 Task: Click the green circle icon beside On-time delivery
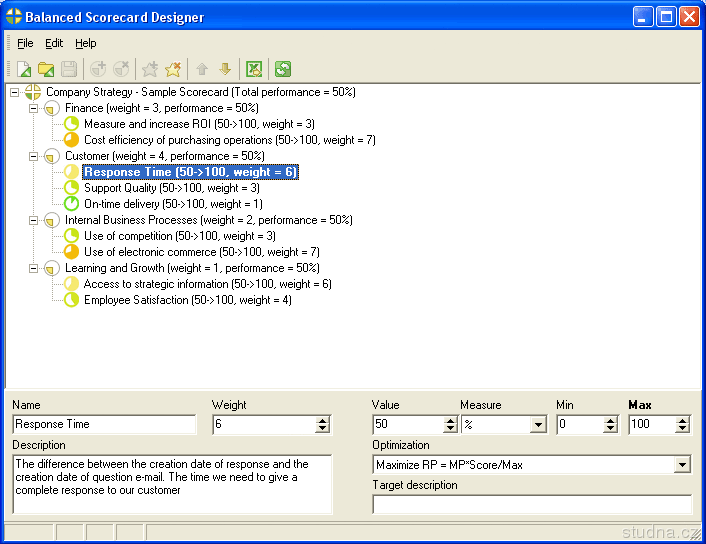pos(71,204)
